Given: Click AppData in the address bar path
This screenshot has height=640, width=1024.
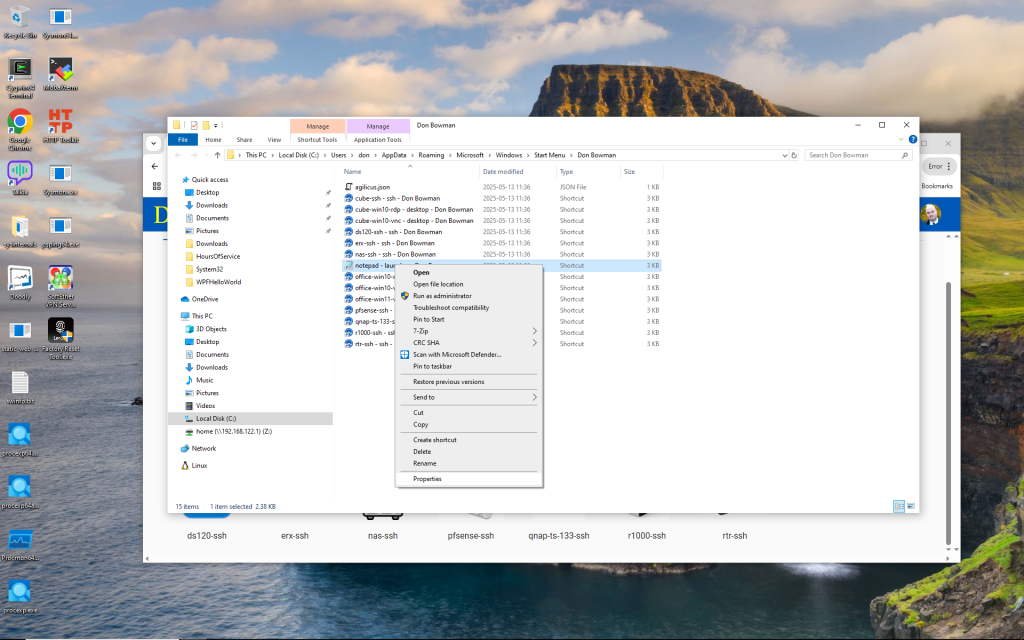Looking at the screenshot, I should click(x=393, y=155).
